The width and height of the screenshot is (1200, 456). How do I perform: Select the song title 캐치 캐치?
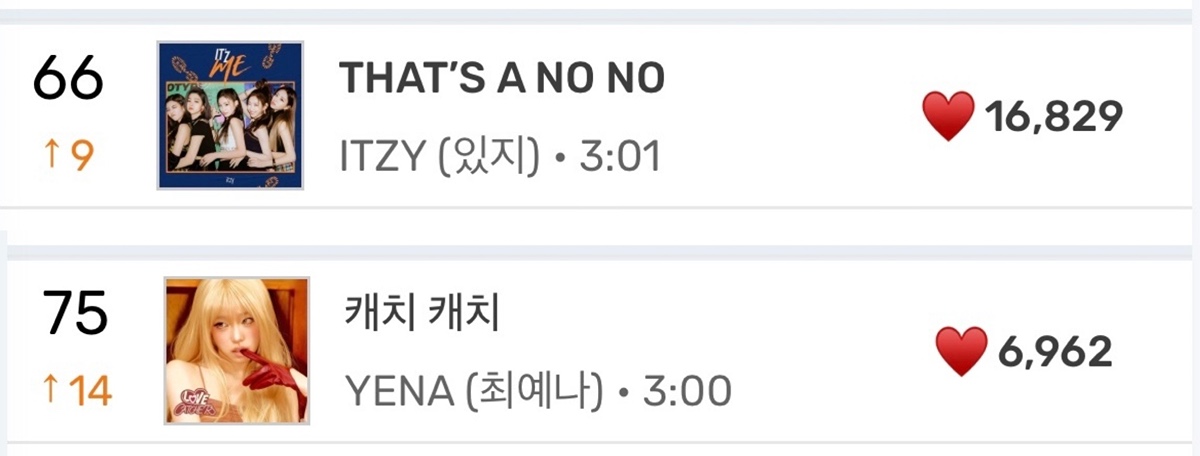420,314
